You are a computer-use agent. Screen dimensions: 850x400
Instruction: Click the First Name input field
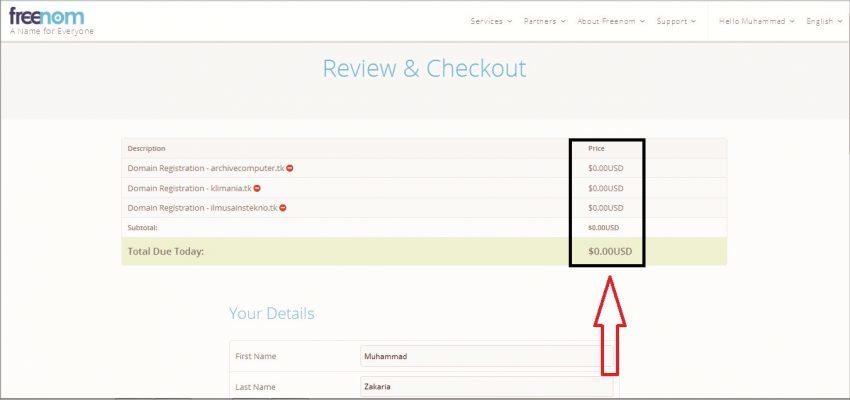(x=486, y=356)
